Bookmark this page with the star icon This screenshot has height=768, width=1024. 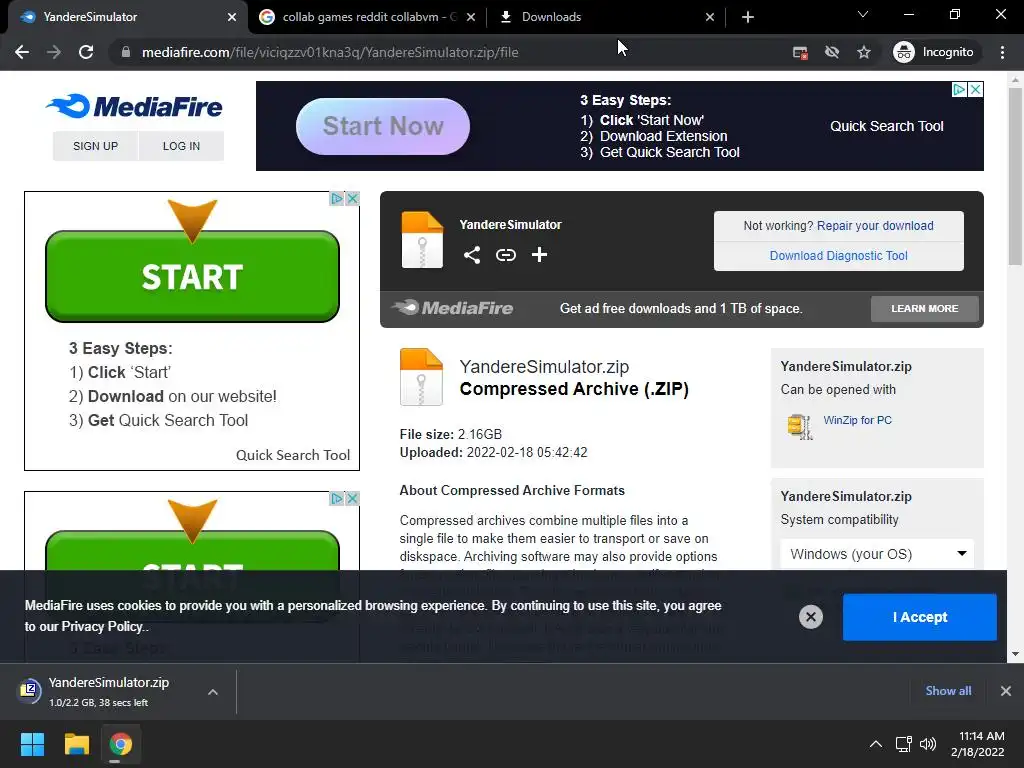864,52
